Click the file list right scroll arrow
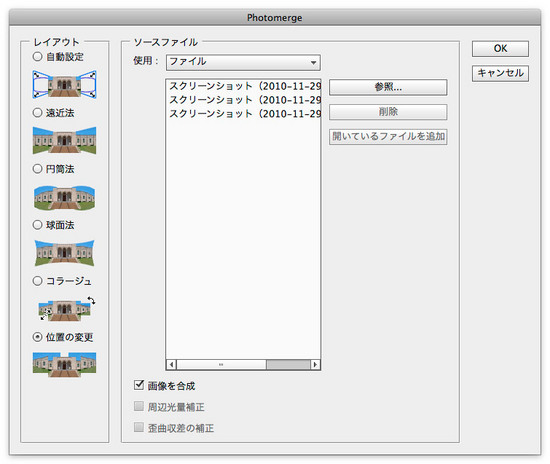This screenshot has width=550, height=464. click(x=315, y=364)
